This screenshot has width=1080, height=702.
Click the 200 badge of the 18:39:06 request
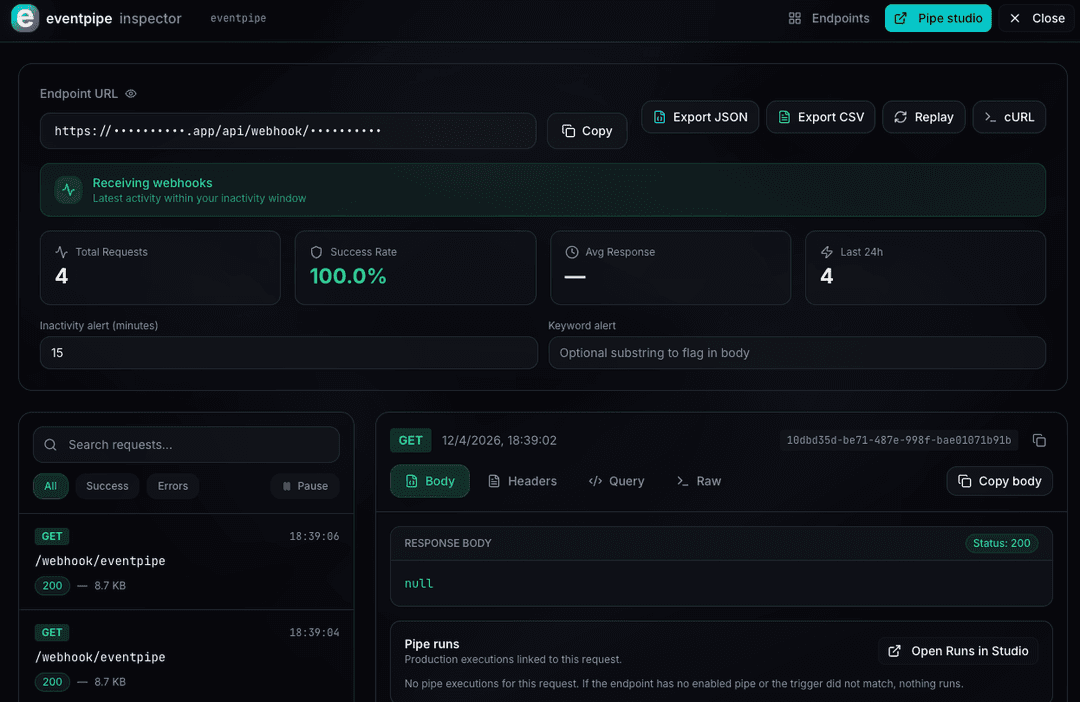tap(52, 586)
